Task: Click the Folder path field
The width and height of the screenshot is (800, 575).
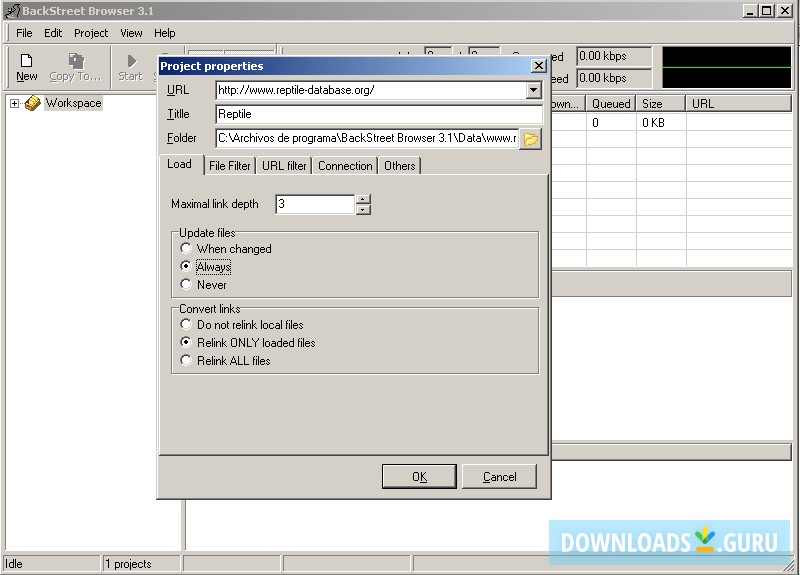Action: pyautogui.click(x=367, y=138)
